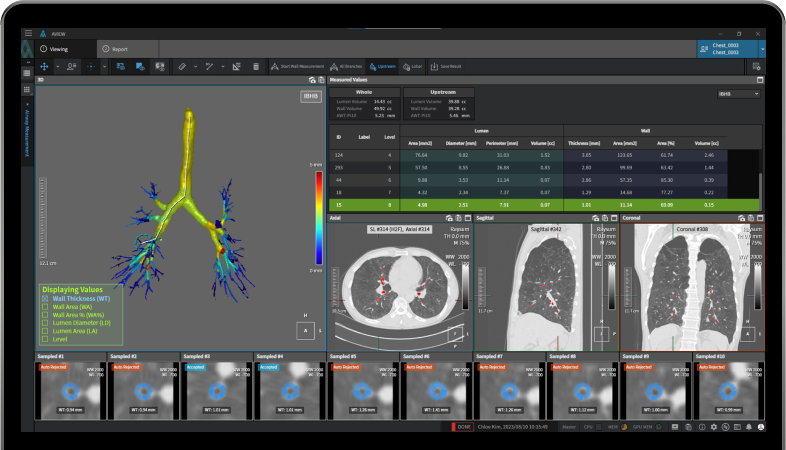The width and height of the screenshot is (786, 450).
Task: Open the IBHB dropdown in Measured Values
Action: [738, 94]
